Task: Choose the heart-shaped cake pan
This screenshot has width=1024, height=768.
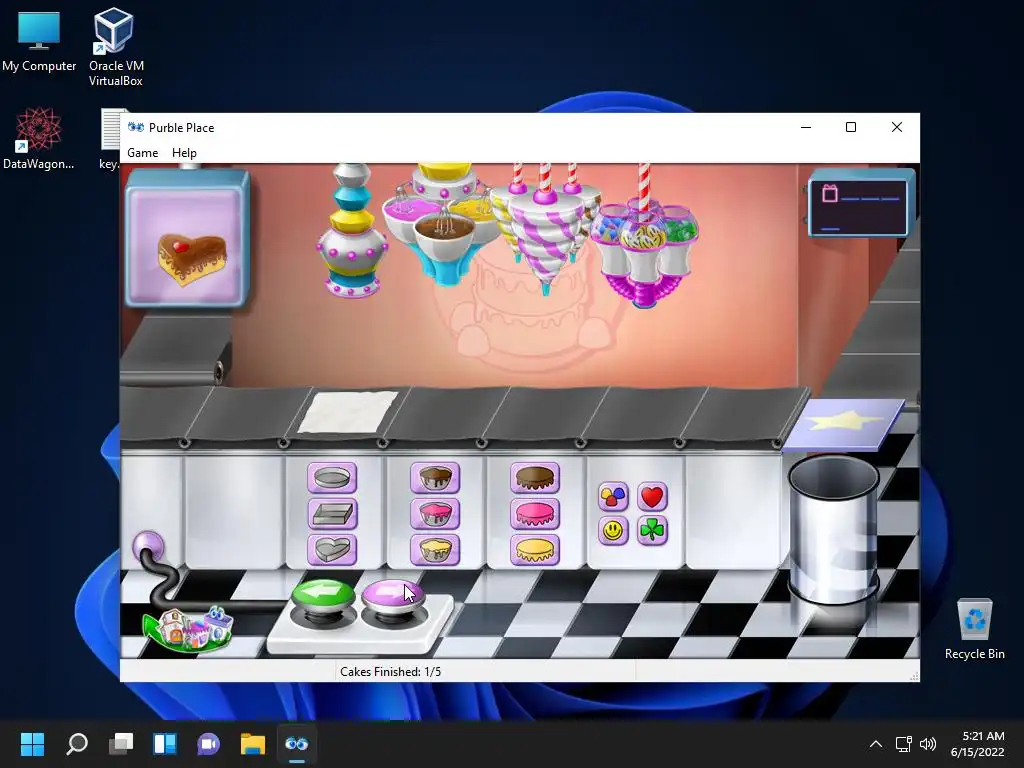Action: (x=332, y=549)
